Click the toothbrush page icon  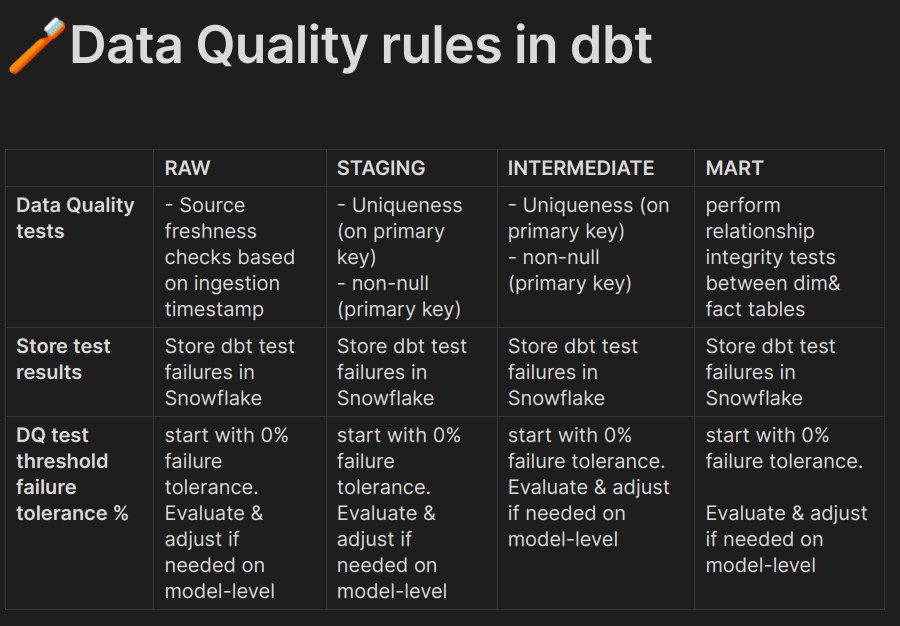(x=36, y=46)
